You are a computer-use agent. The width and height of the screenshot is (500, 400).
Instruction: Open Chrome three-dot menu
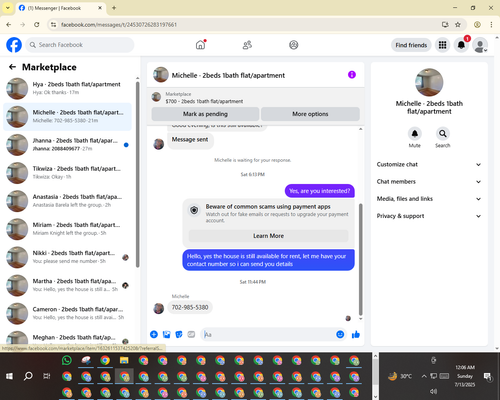[491, 25]
